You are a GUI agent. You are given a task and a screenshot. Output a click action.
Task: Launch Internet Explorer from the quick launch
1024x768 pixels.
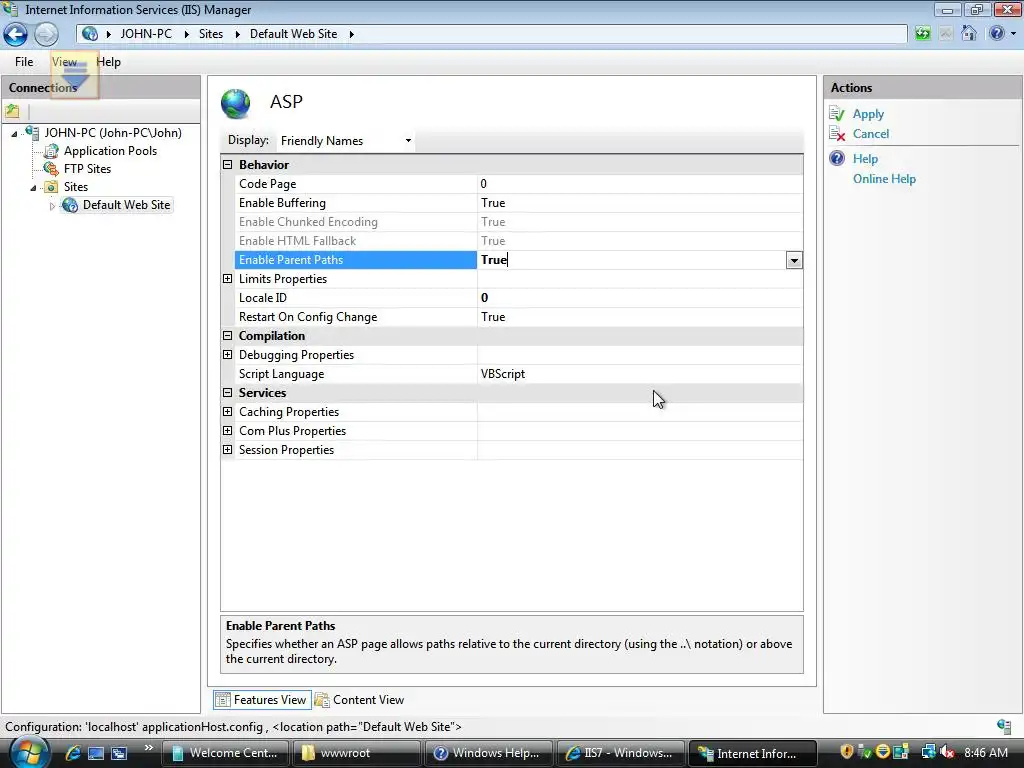coord(72,753)
